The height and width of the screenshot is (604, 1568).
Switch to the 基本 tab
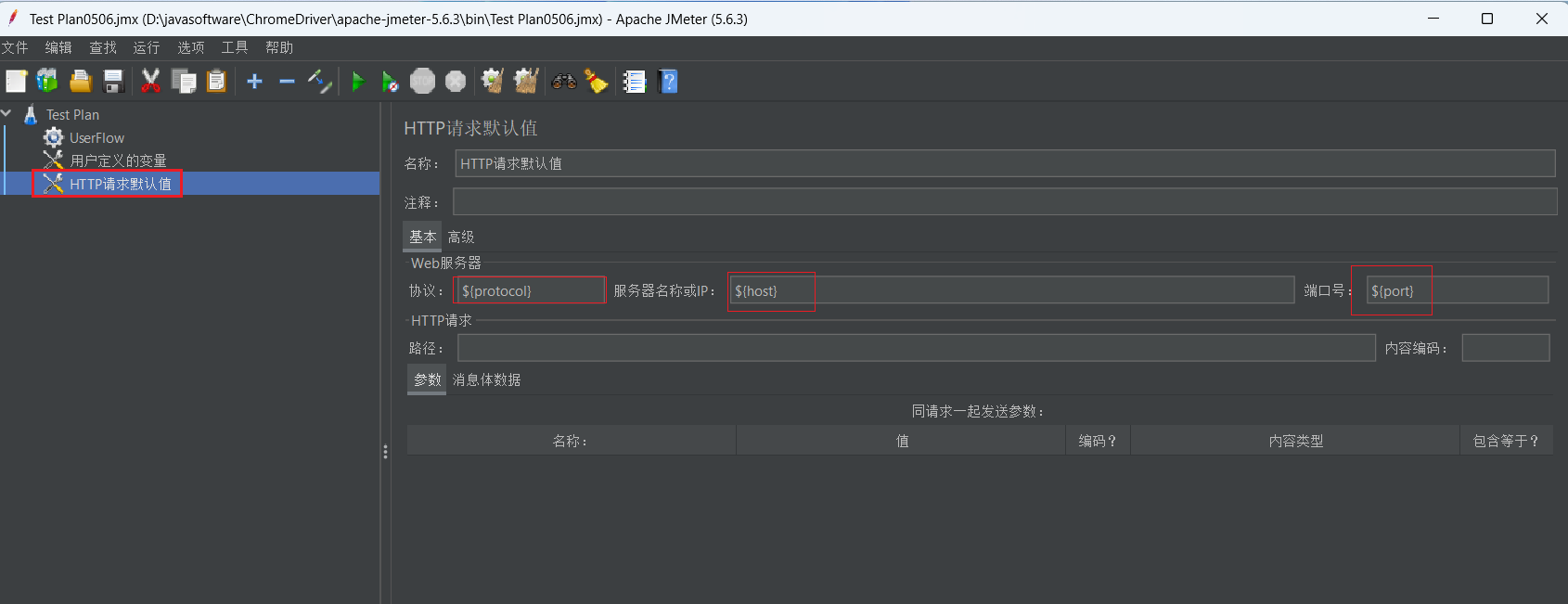tap(423, 237)
